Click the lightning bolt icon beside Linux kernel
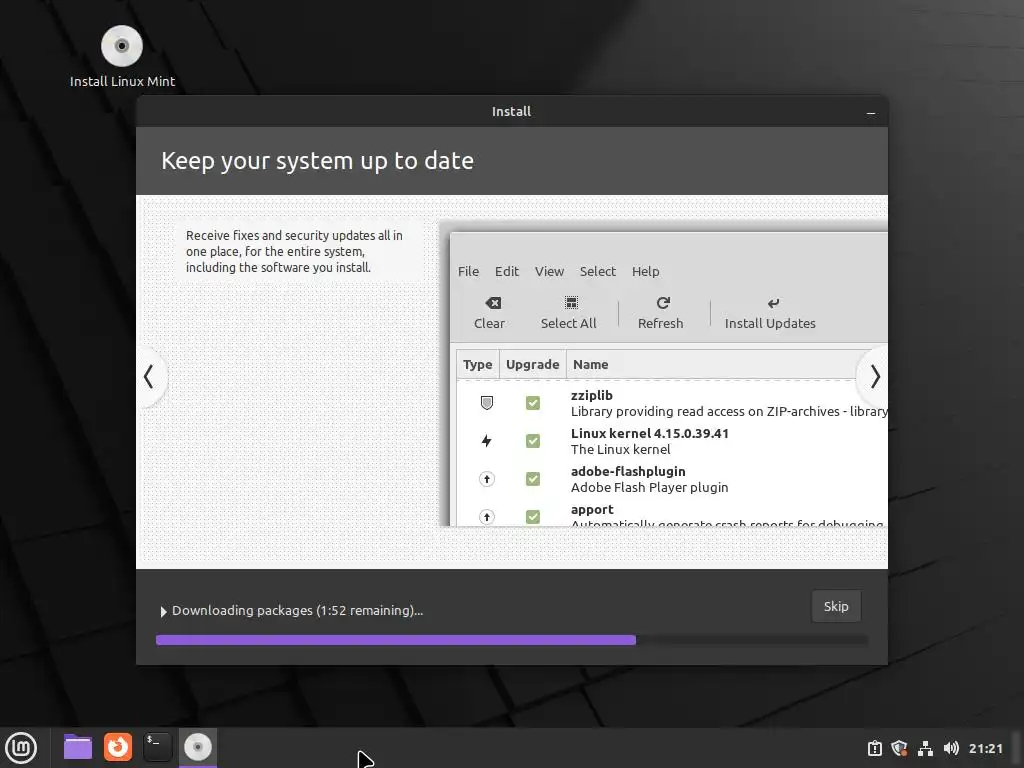Viewport: 1024px width, 768px height. (487, 441)
